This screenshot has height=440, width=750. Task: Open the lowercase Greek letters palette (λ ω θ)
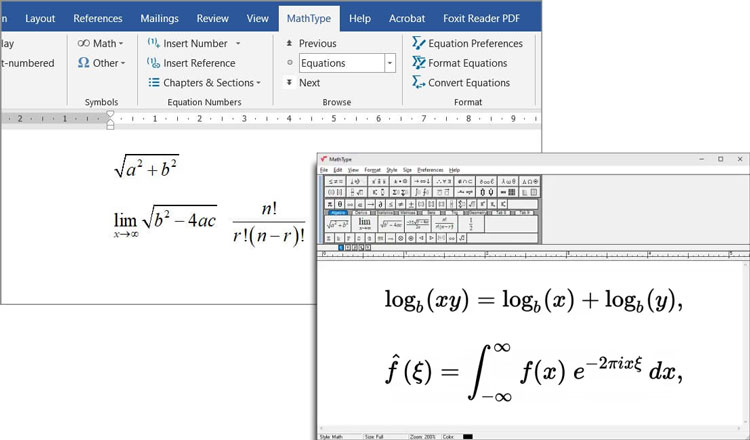click(507, 181)
